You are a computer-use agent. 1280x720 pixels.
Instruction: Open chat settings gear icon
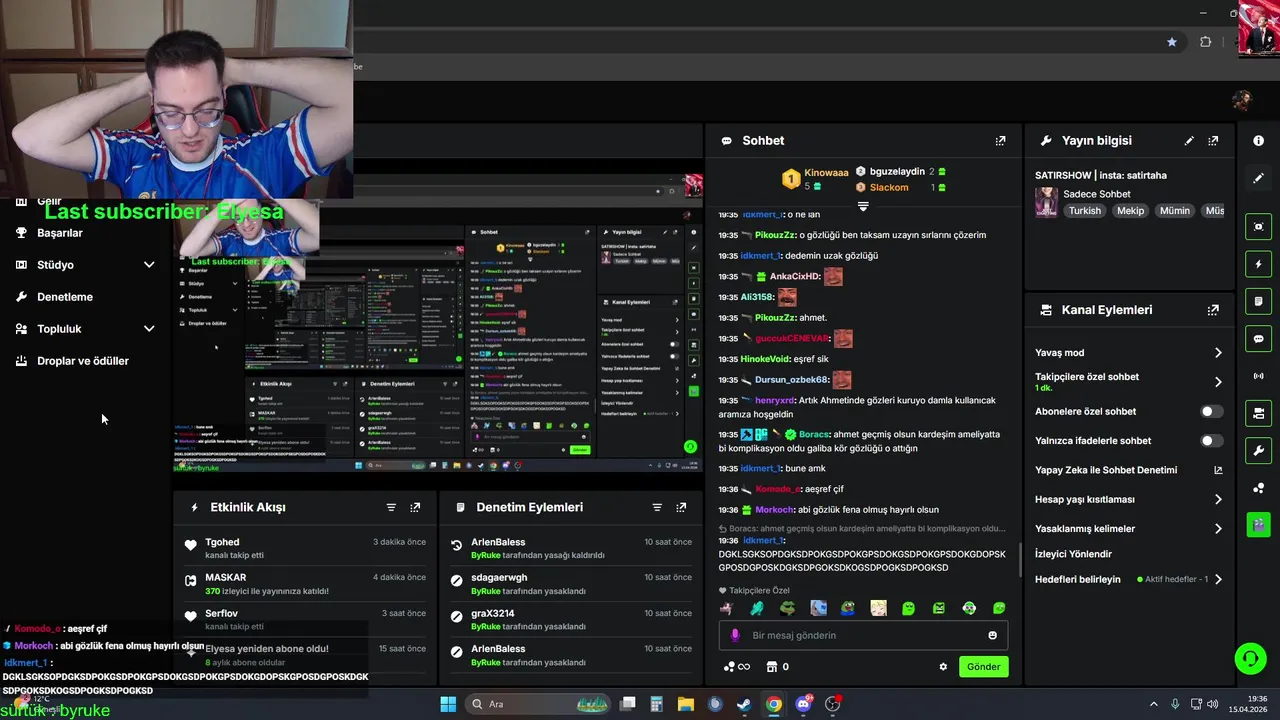[x=943, y=667]
